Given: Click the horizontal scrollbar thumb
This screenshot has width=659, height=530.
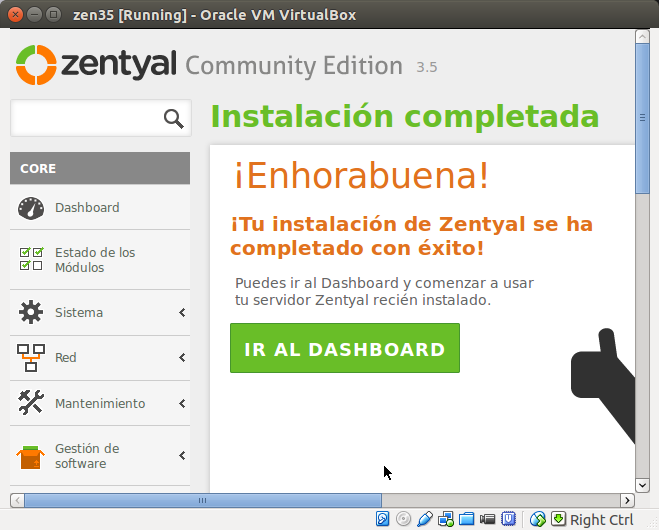Looking at the screenshot, I should point(203,500).
